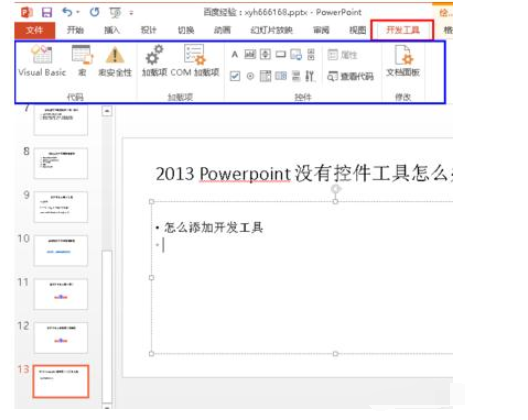Select the Text Box control icon
The image size is (528, 420).
[x=250, y=54]
